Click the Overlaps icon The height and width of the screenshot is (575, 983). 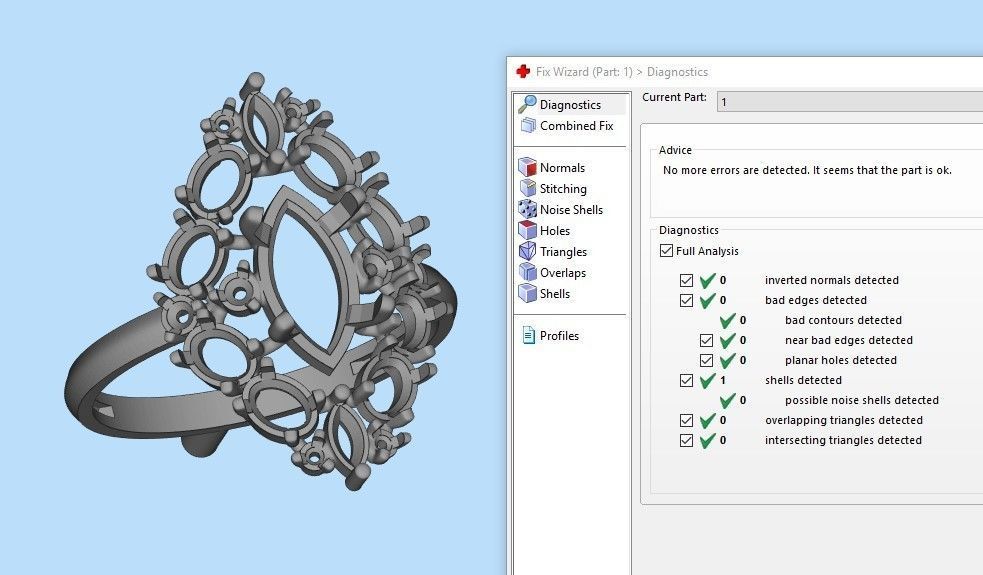528,272
